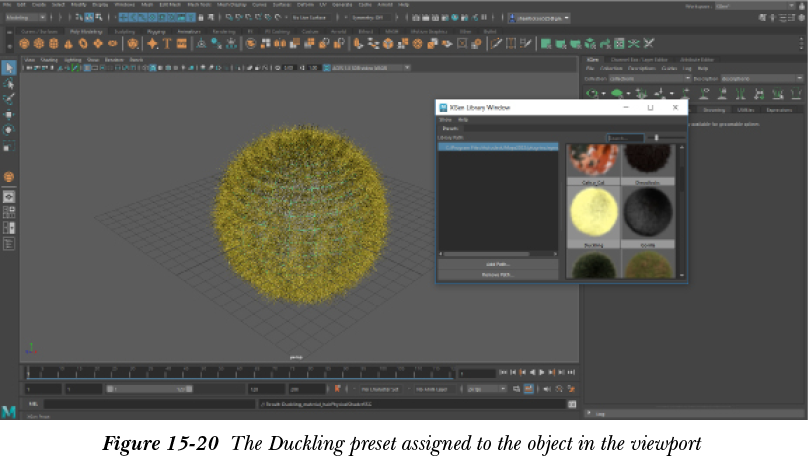This screenshot has width=808, height=465.
Task: Click the polygon sphere shelf icon
Action: pyautogui.click(x=25, y=44)
